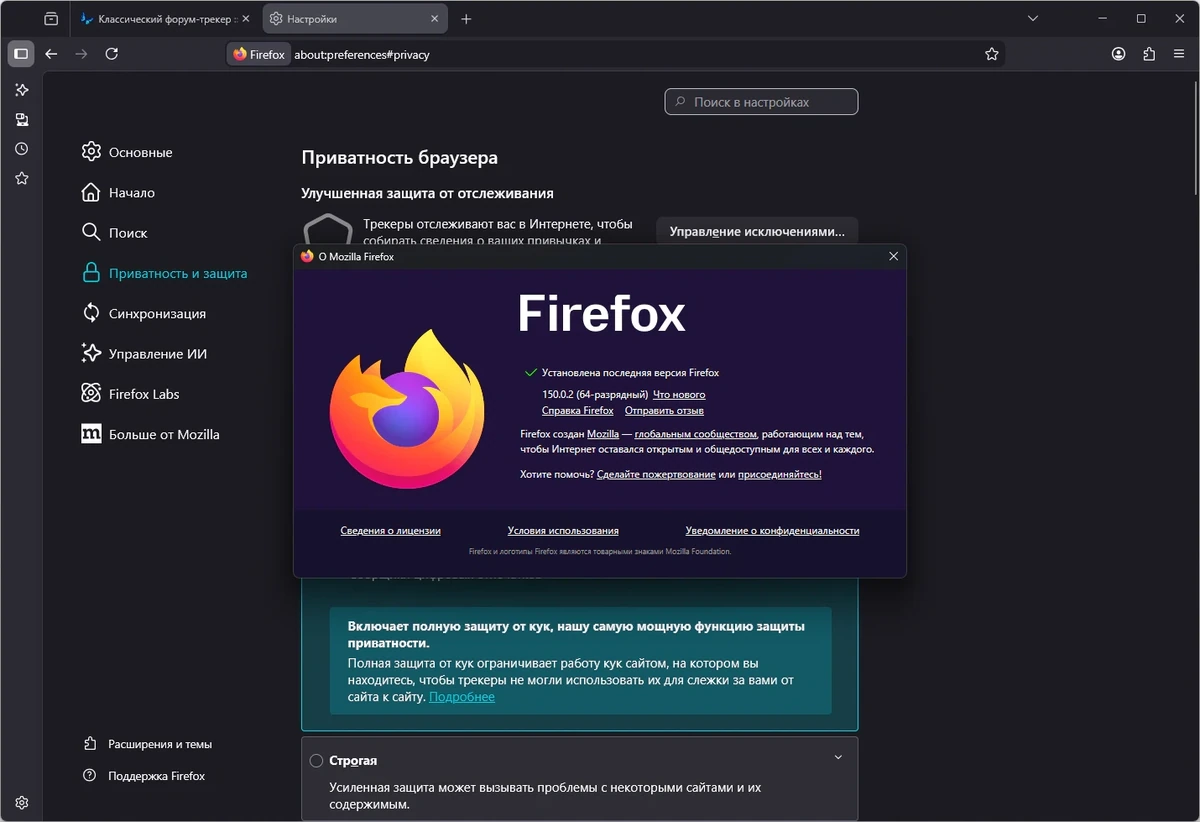Open the Синхронизация settings category
The image size is (1200, 822).
[143, 313]
